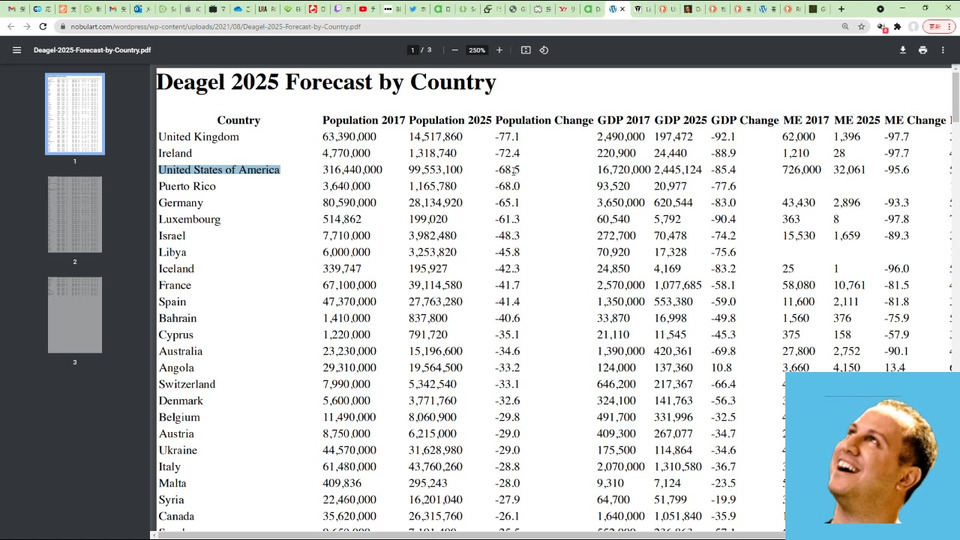Edit the page number field

pos(413,50)
